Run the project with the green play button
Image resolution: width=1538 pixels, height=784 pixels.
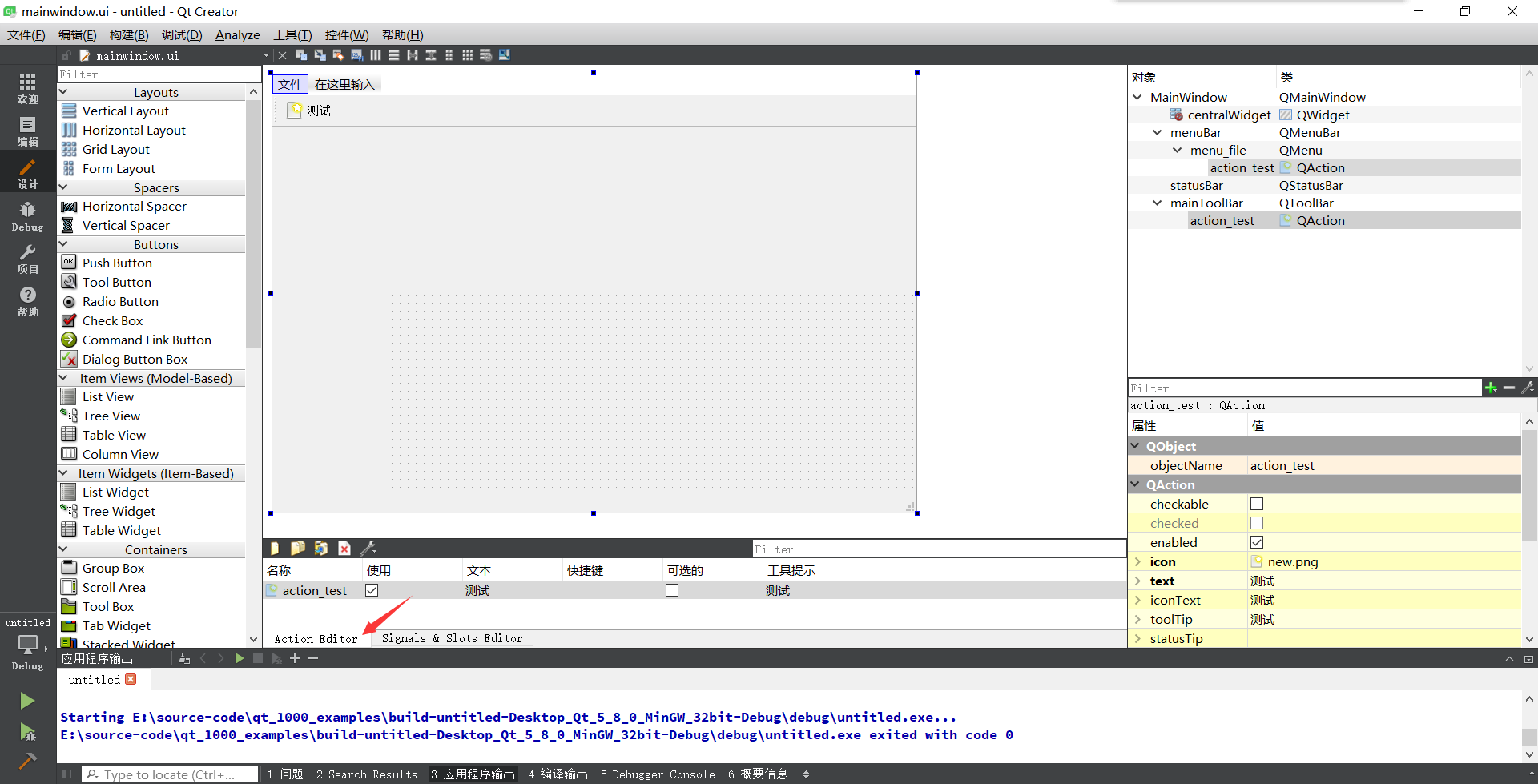27,700
